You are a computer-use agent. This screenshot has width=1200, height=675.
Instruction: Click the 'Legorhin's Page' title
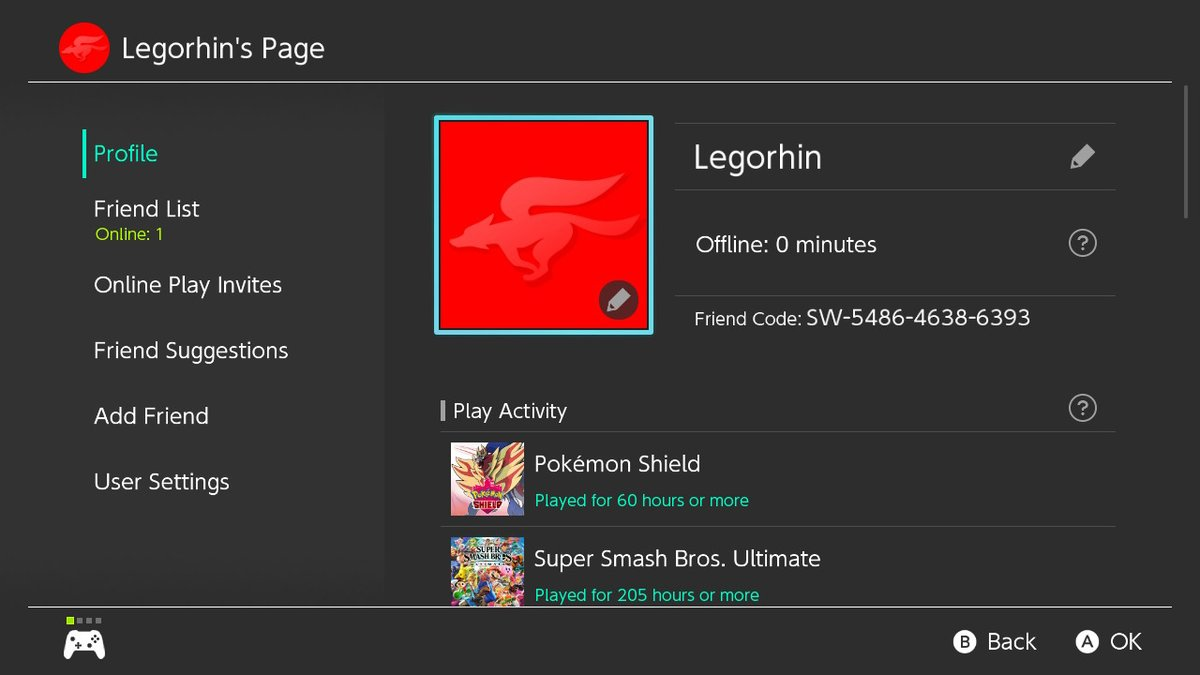tap(223, 48)
